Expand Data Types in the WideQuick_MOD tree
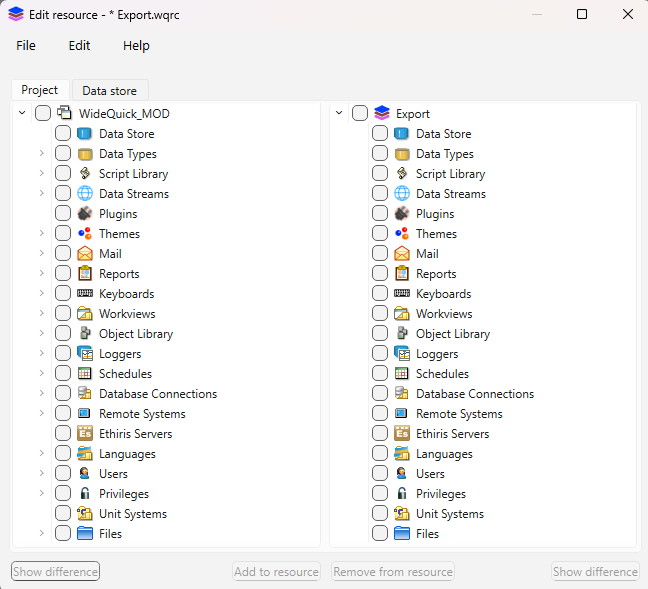This screenshot has width=648, height=589. [x=42, y=153]
